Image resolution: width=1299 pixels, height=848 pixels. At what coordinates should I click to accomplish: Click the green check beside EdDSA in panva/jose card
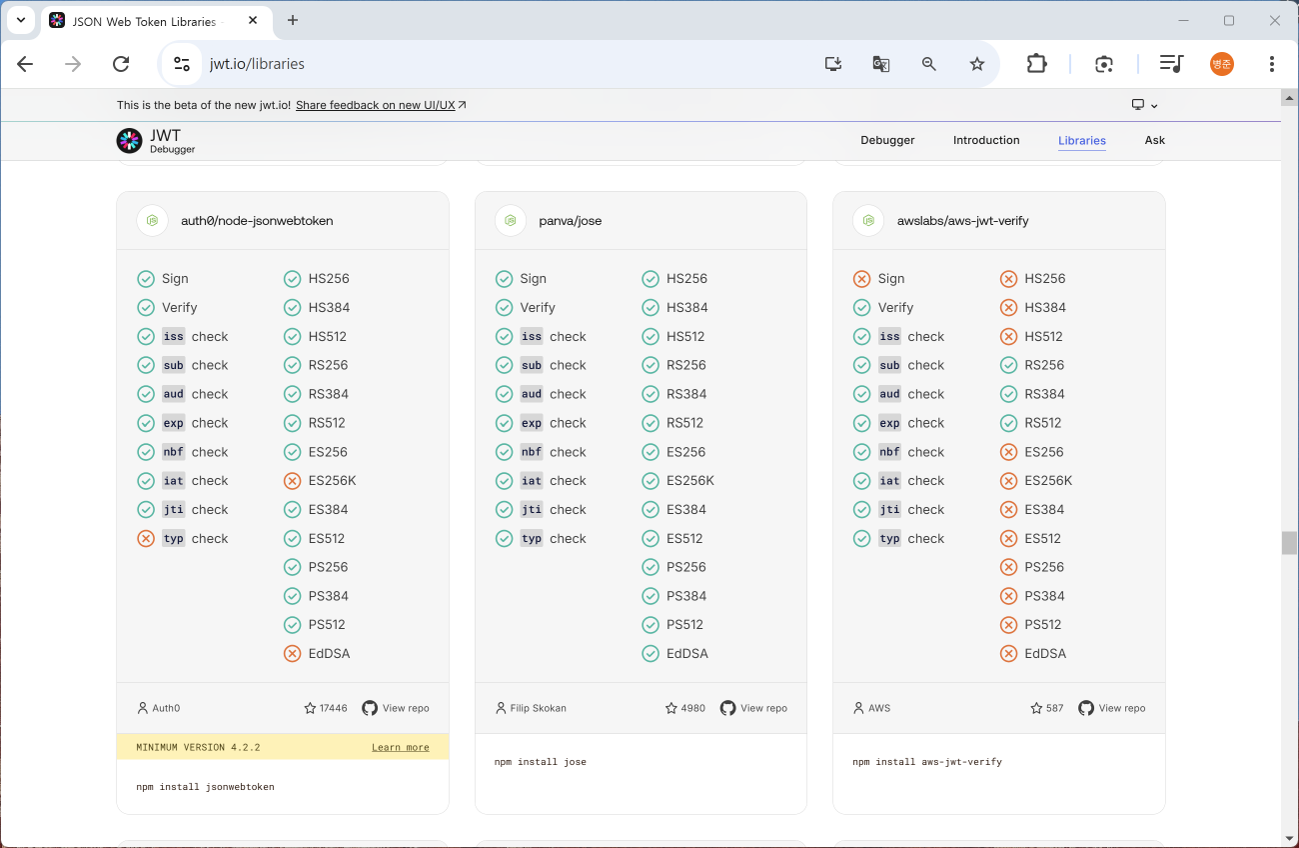650,654
